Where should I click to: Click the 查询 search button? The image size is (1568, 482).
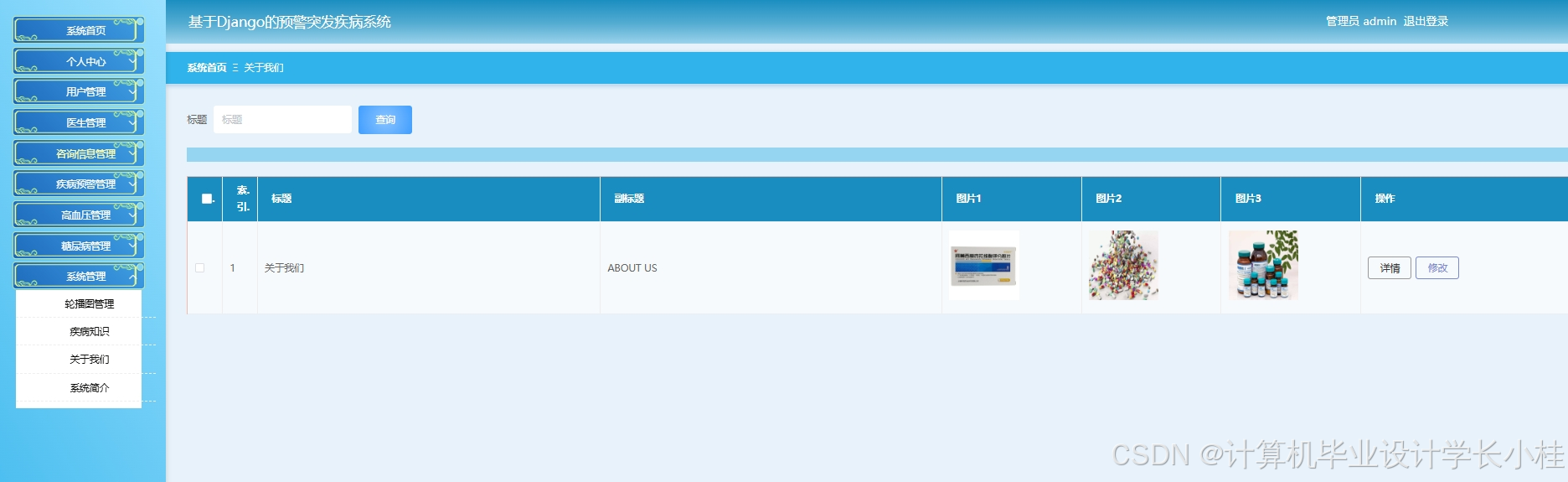click(385, 120)
